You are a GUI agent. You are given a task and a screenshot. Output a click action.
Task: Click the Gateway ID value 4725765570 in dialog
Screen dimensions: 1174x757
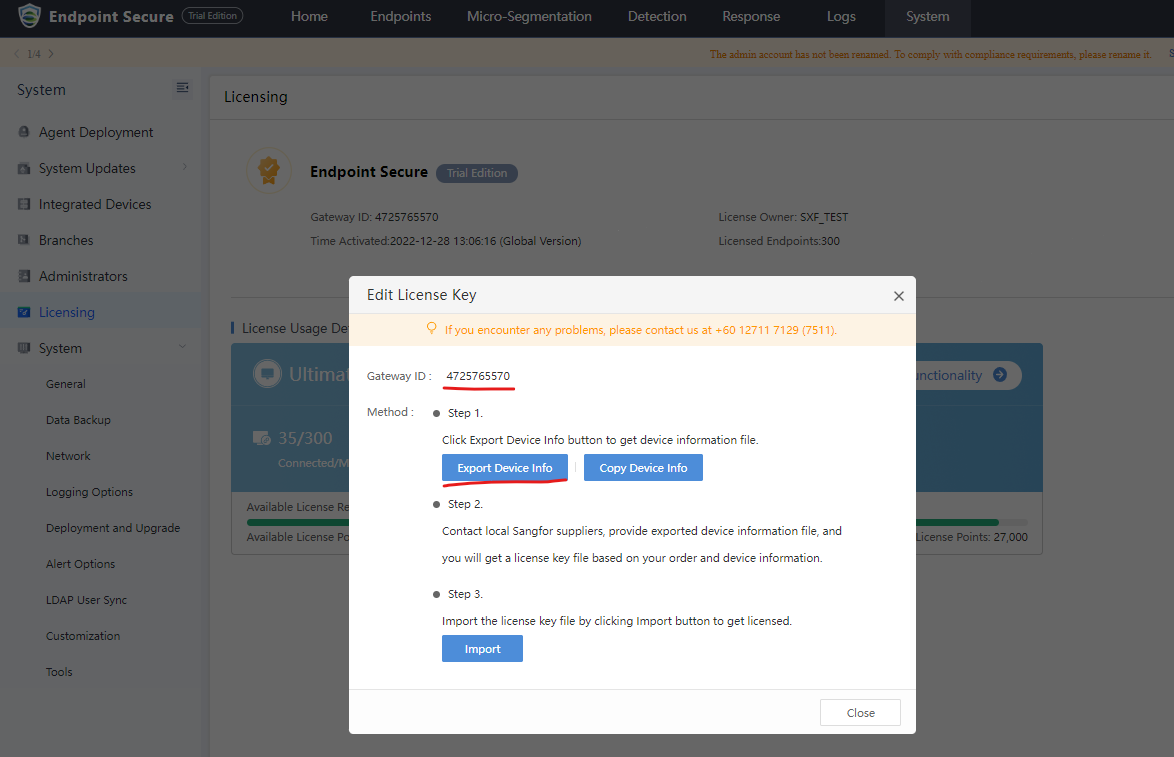point(478,376)
